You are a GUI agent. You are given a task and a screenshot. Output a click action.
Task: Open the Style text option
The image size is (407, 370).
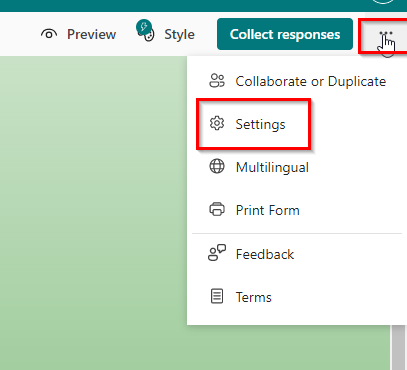[179, 35]
